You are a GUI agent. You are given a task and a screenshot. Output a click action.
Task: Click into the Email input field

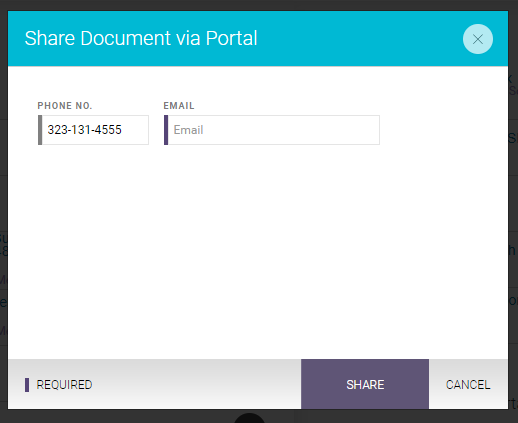click(x=272, y=130)
